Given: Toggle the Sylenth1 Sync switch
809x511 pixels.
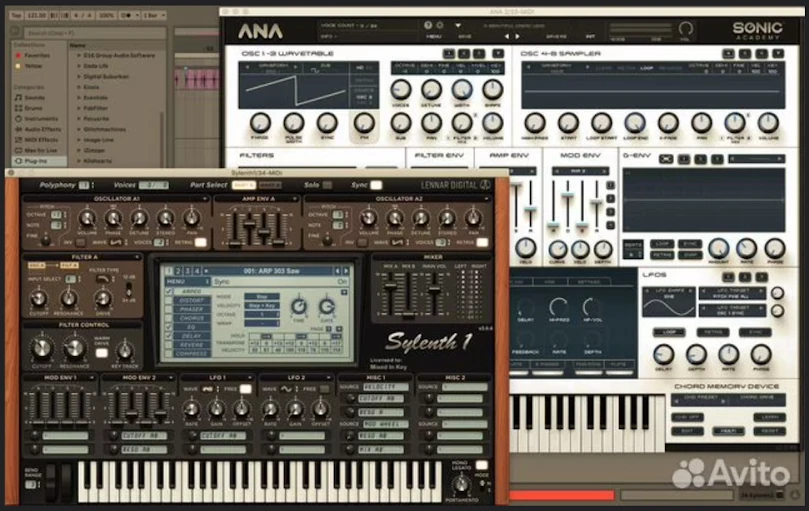Looking at the screenshot, I should [376, 185].
